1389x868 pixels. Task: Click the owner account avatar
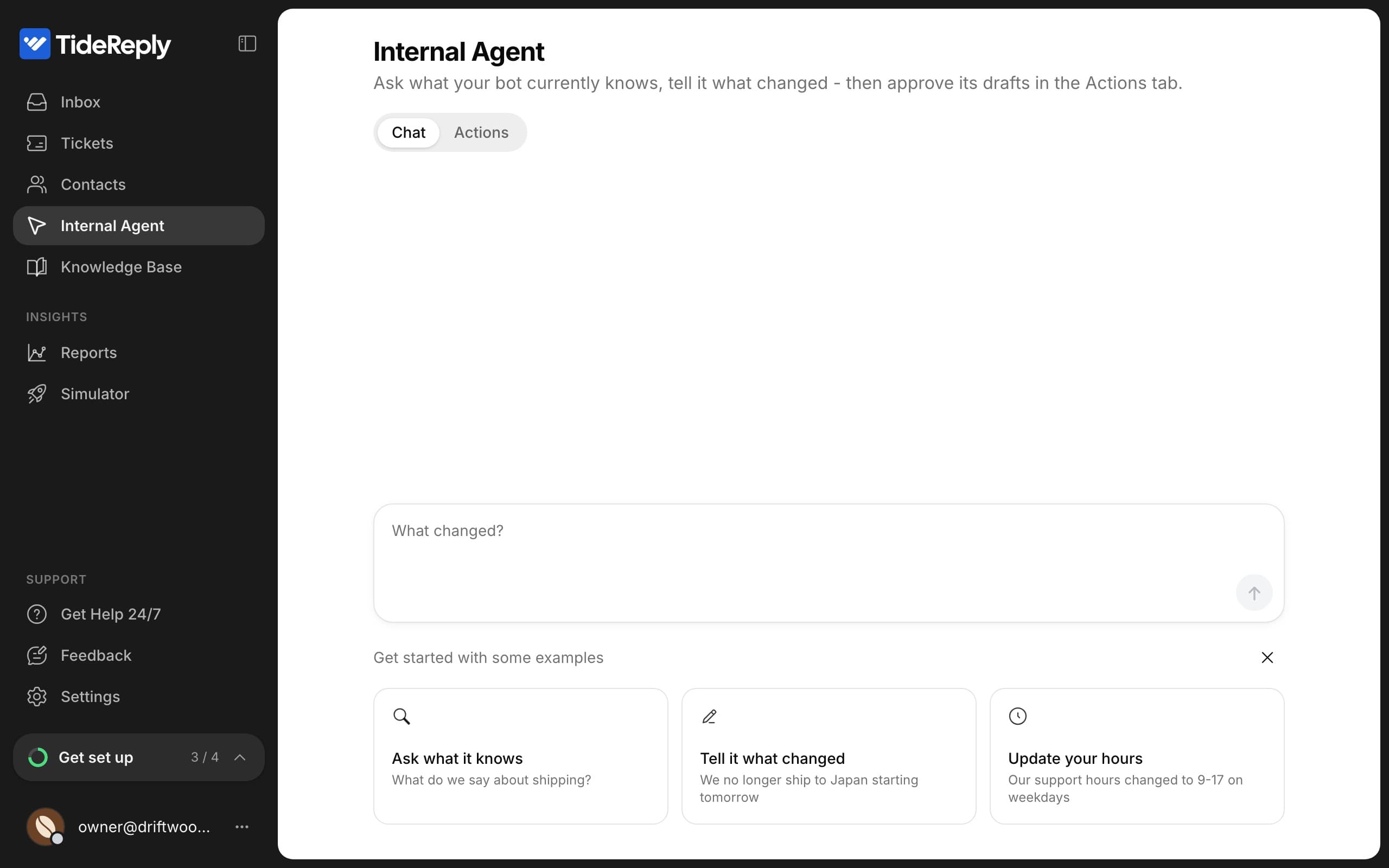click(46, 827)
